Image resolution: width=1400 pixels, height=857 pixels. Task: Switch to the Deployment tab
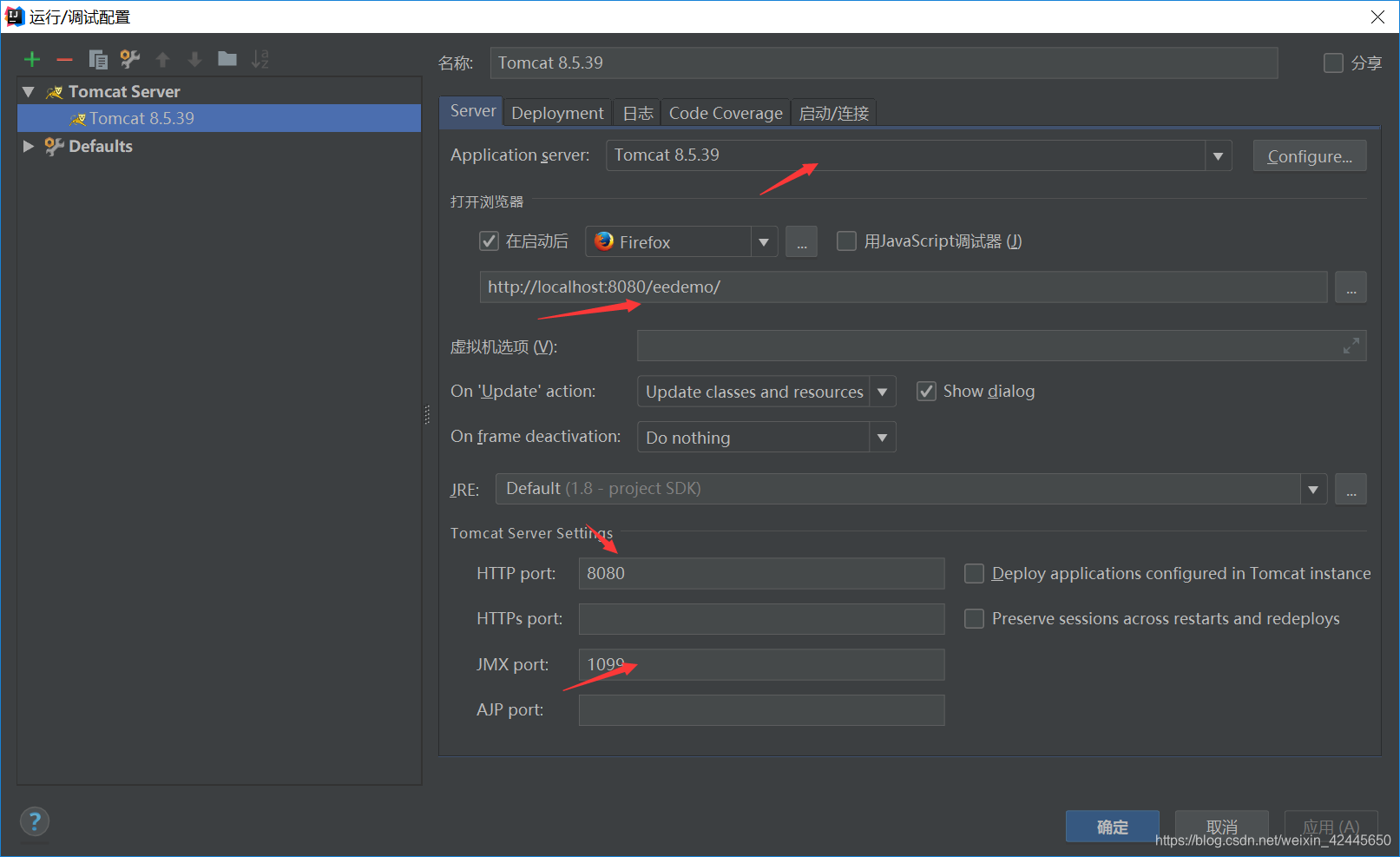coord(557,113)
